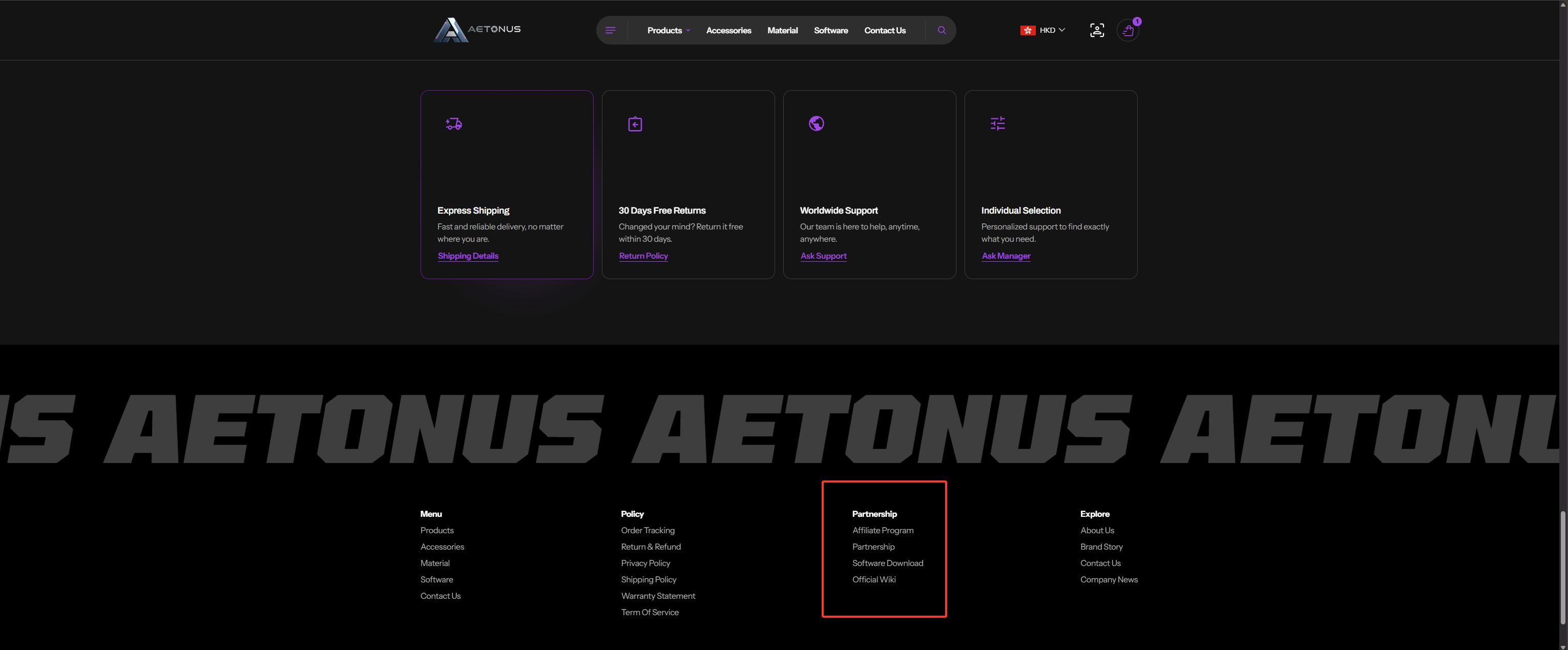
Task: Click the Ask Manager link
Action: pyautogui.click(x=1006, y=256)
